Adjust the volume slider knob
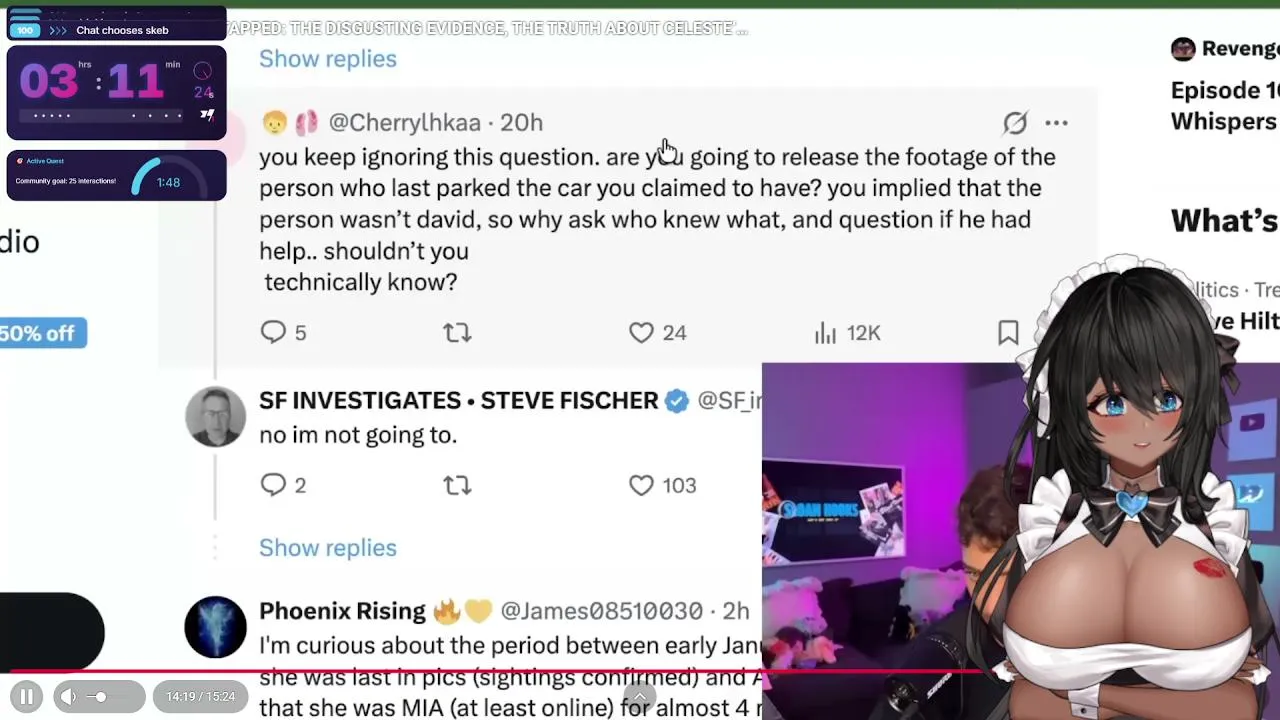The width and height of the screenshot is (1280, 720). click(x=100, y=696)
